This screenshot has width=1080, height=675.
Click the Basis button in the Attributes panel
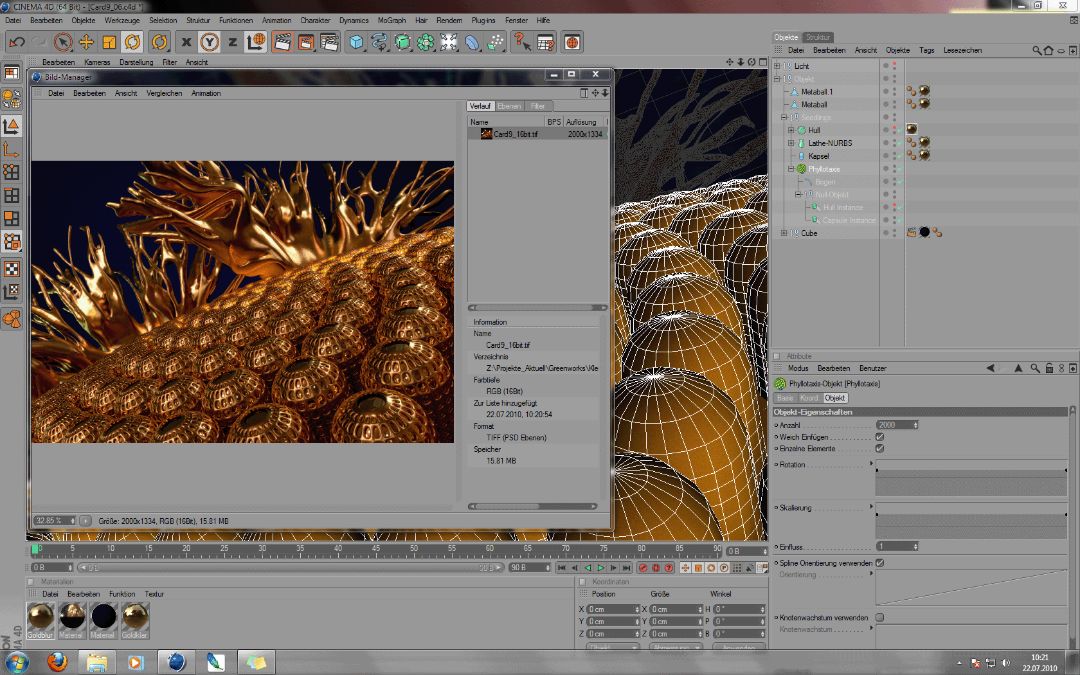point(786,398)
